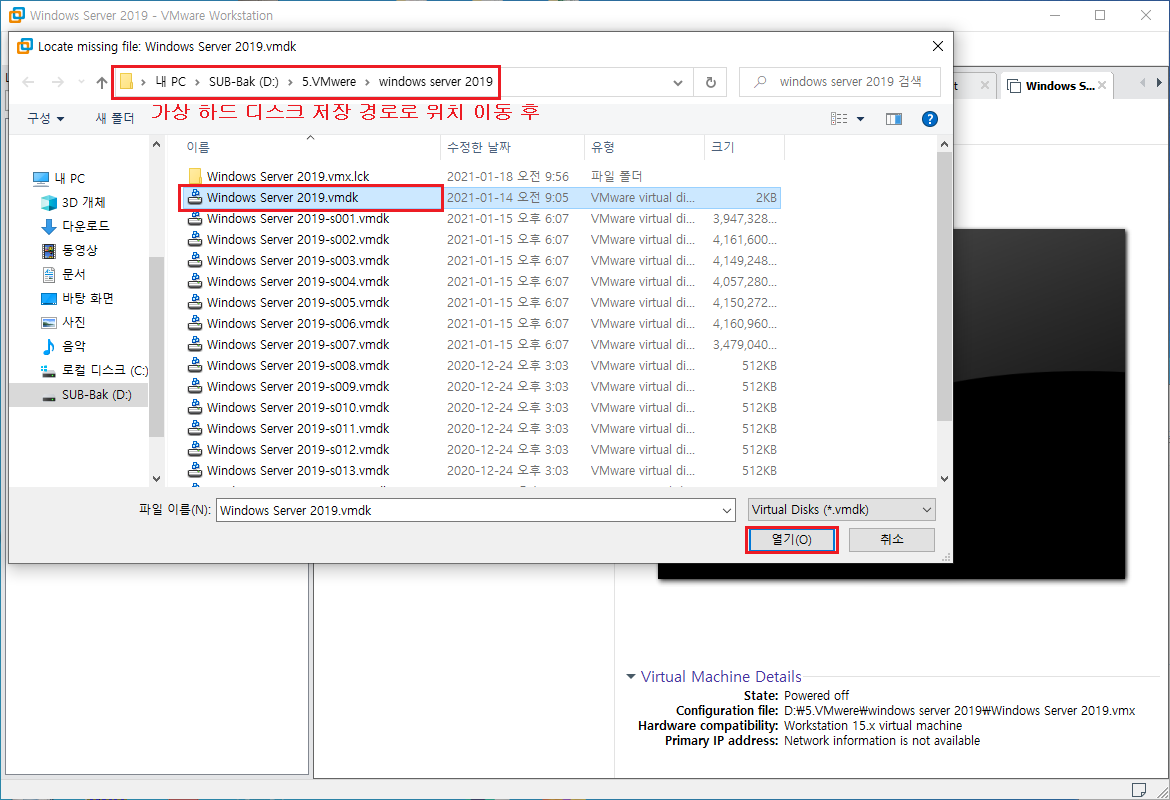
Task: Change view layout icon
Action: pyautogui.click(x=839, y=119)
